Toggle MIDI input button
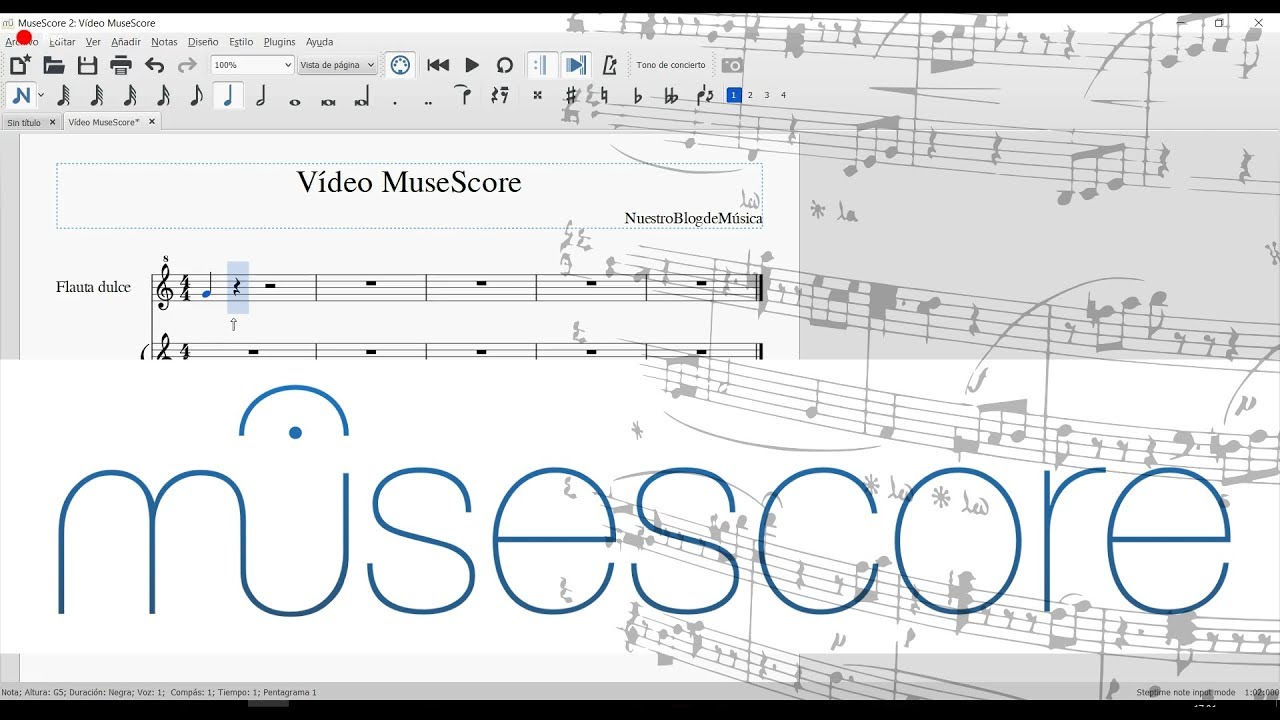This screenshot has height=720, width=1280. (x=400, y=65)
